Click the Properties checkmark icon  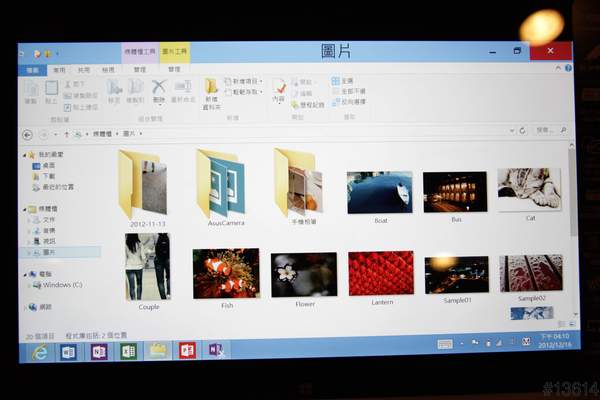tap(279, 87)
